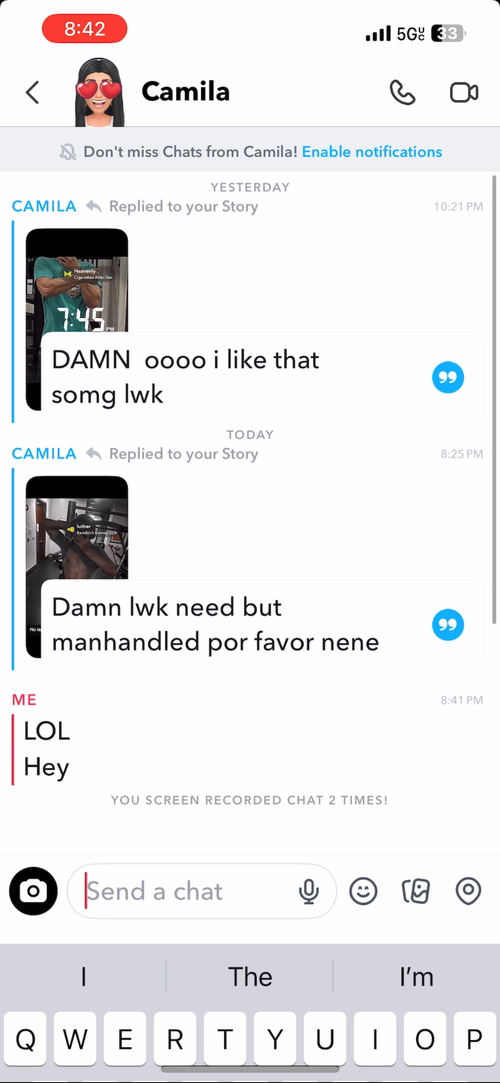Tap quote icon on 'manhandled' message

(x=448, y=625)
